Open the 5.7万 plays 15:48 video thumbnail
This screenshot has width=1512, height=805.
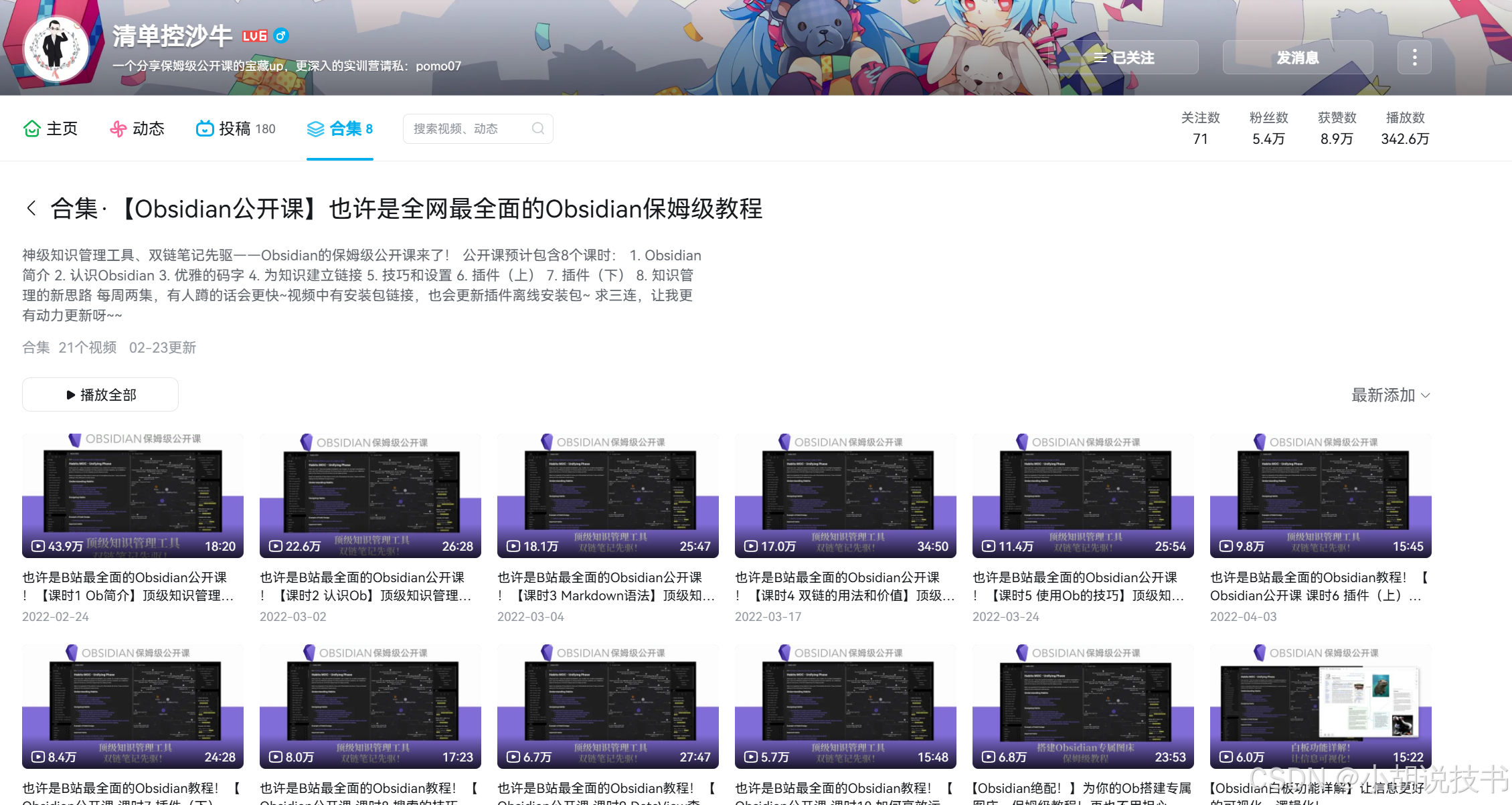pyautogui.click(x=845, y=706)
